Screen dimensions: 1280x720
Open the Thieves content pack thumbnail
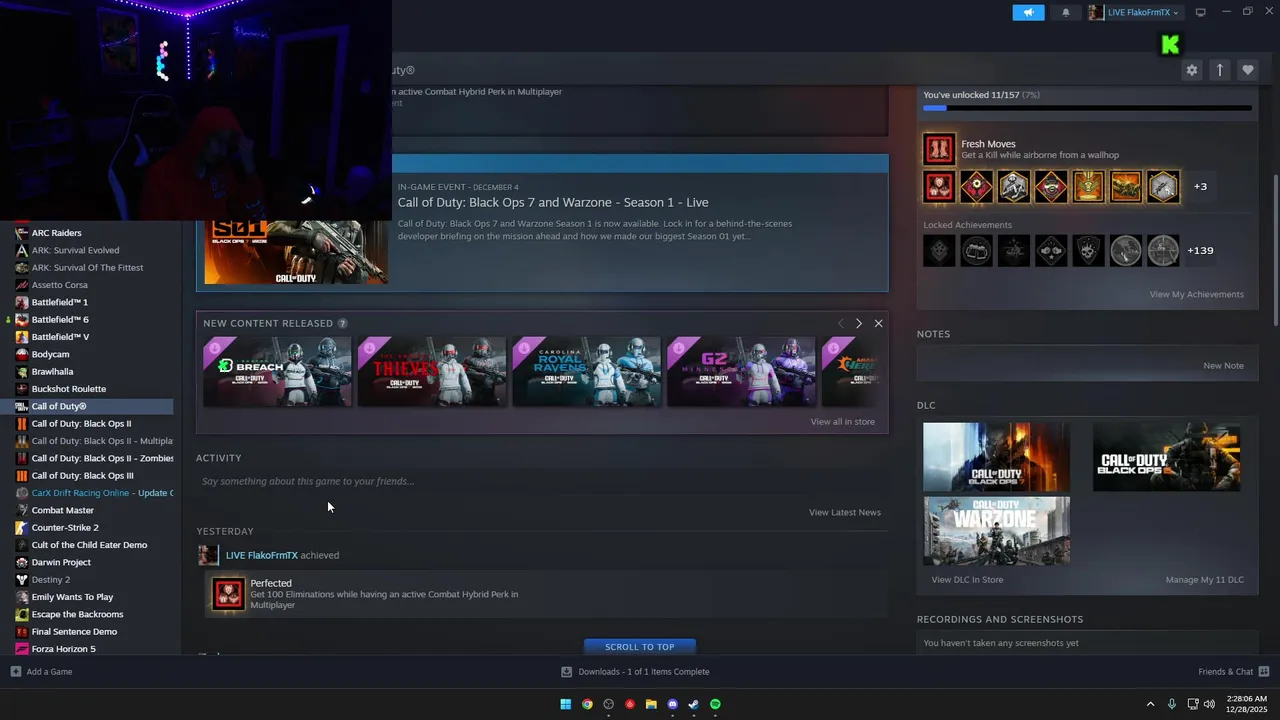click(x=432, y=371)
